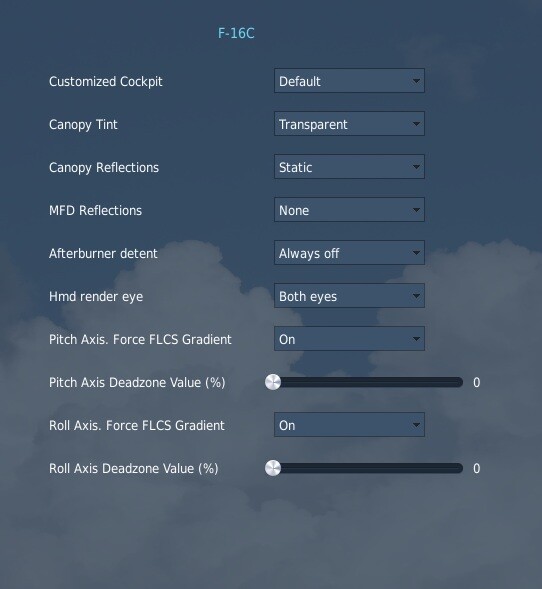Open the MFD Reflections dropdown

[349, 210]
